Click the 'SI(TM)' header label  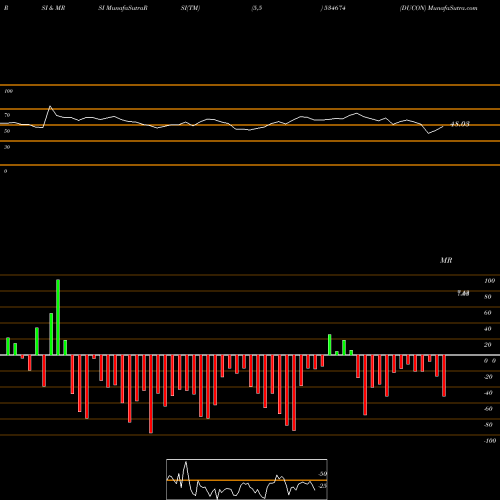point(190,8)
